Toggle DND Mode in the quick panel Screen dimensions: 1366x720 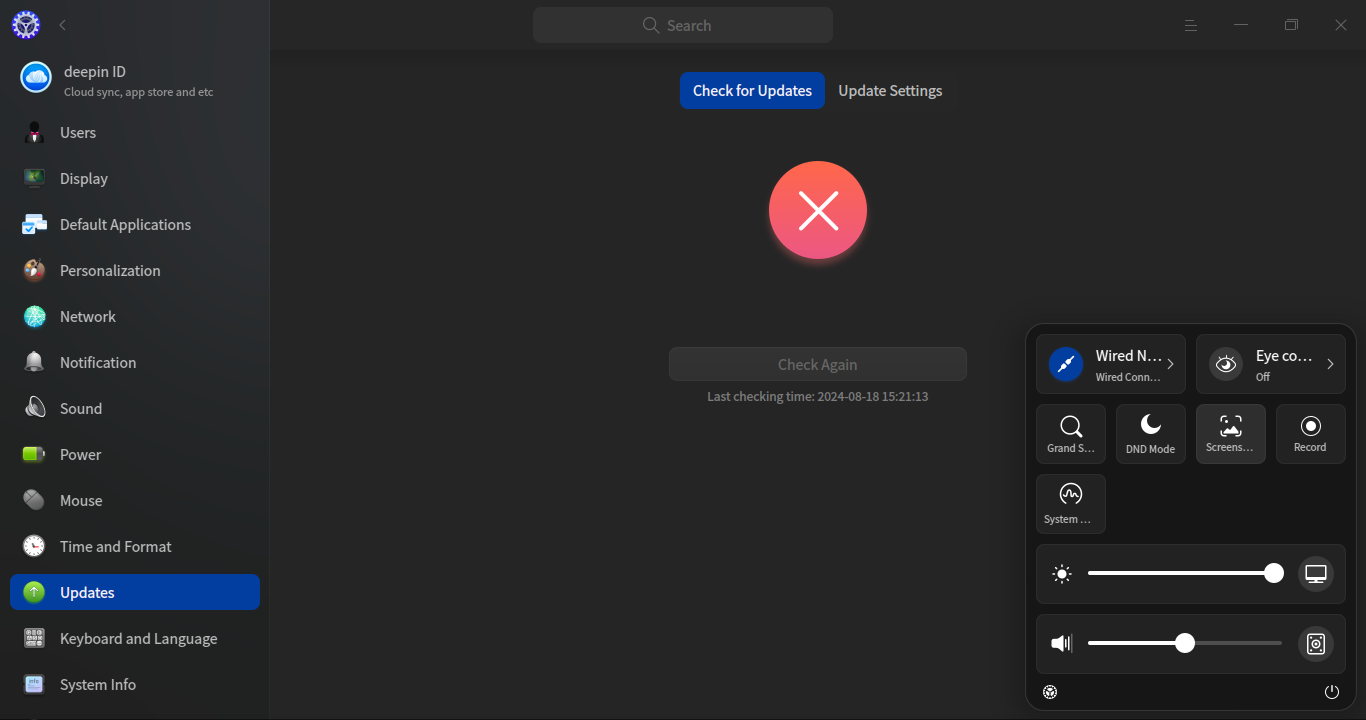tap(1151, 434)
